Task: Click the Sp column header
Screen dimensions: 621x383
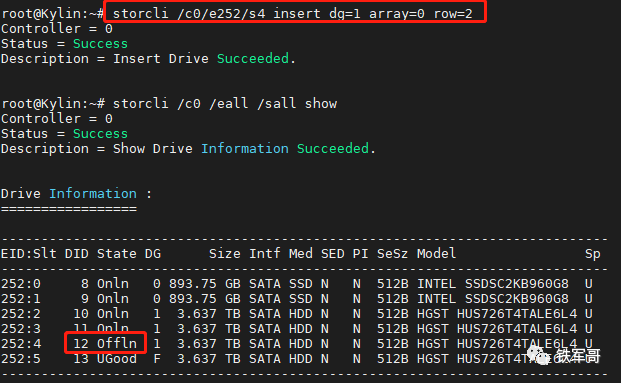Action: click(x=592, y=253)
